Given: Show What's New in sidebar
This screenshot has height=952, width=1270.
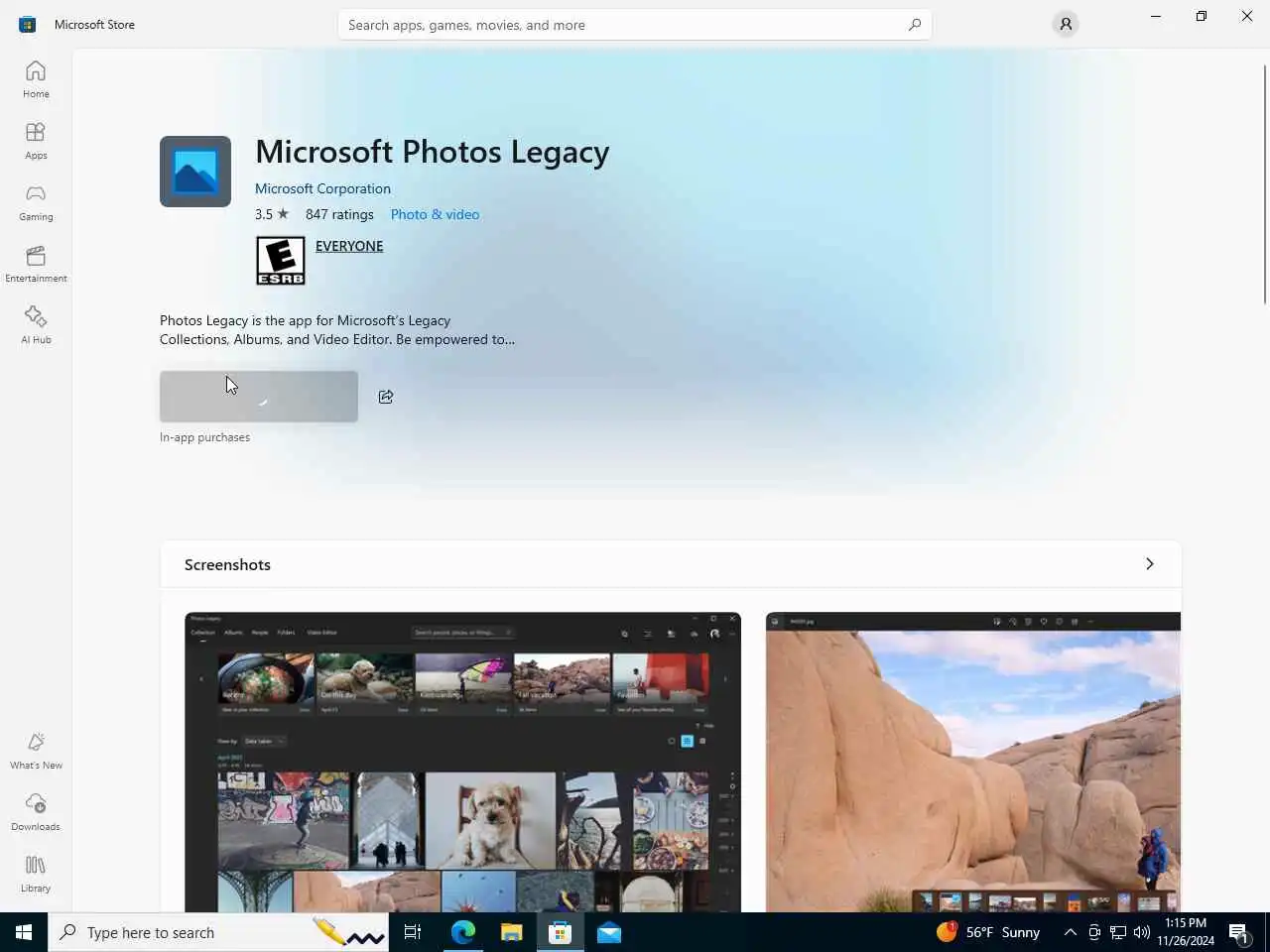Looking at the screenshot, I should (x=36, y=751).
